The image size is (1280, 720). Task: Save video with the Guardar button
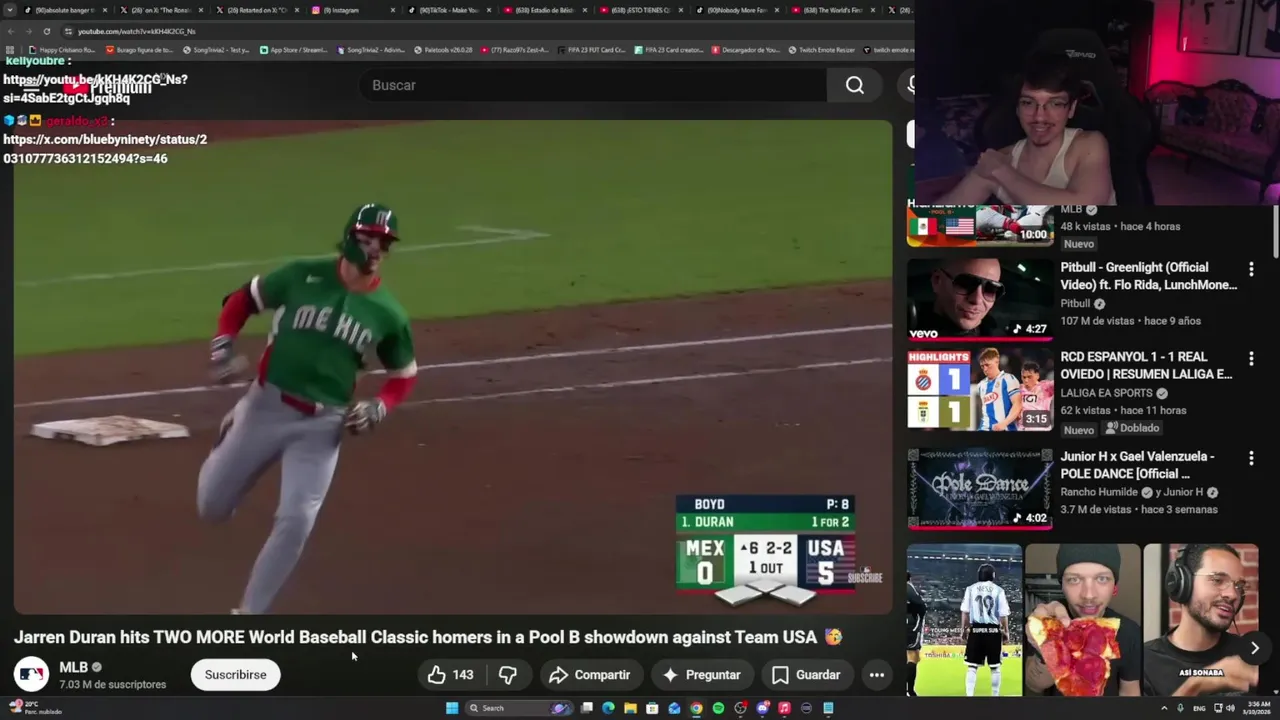(x=806, y=675)
